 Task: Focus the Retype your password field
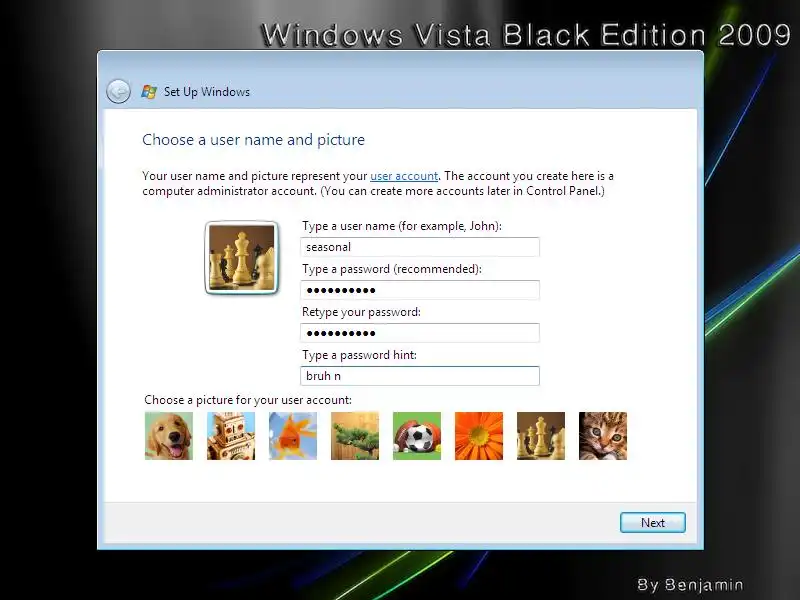(x=420, y=333)
